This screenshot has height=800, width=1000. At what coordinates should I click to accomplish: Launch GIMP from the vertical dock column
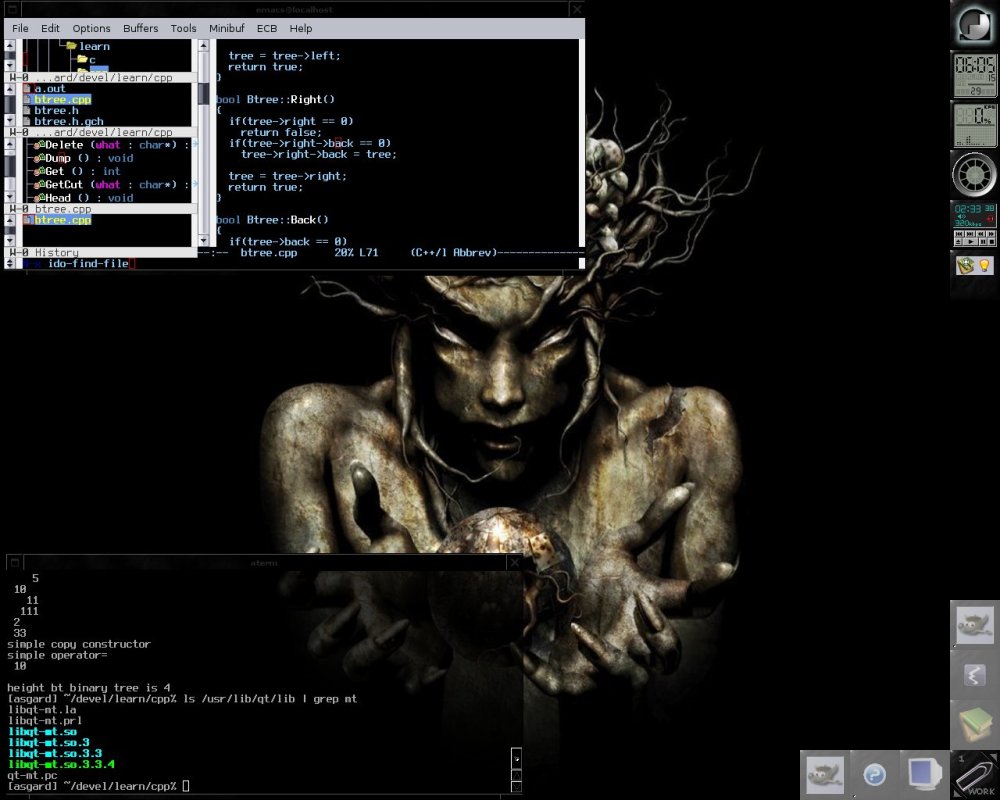(974, 625)
